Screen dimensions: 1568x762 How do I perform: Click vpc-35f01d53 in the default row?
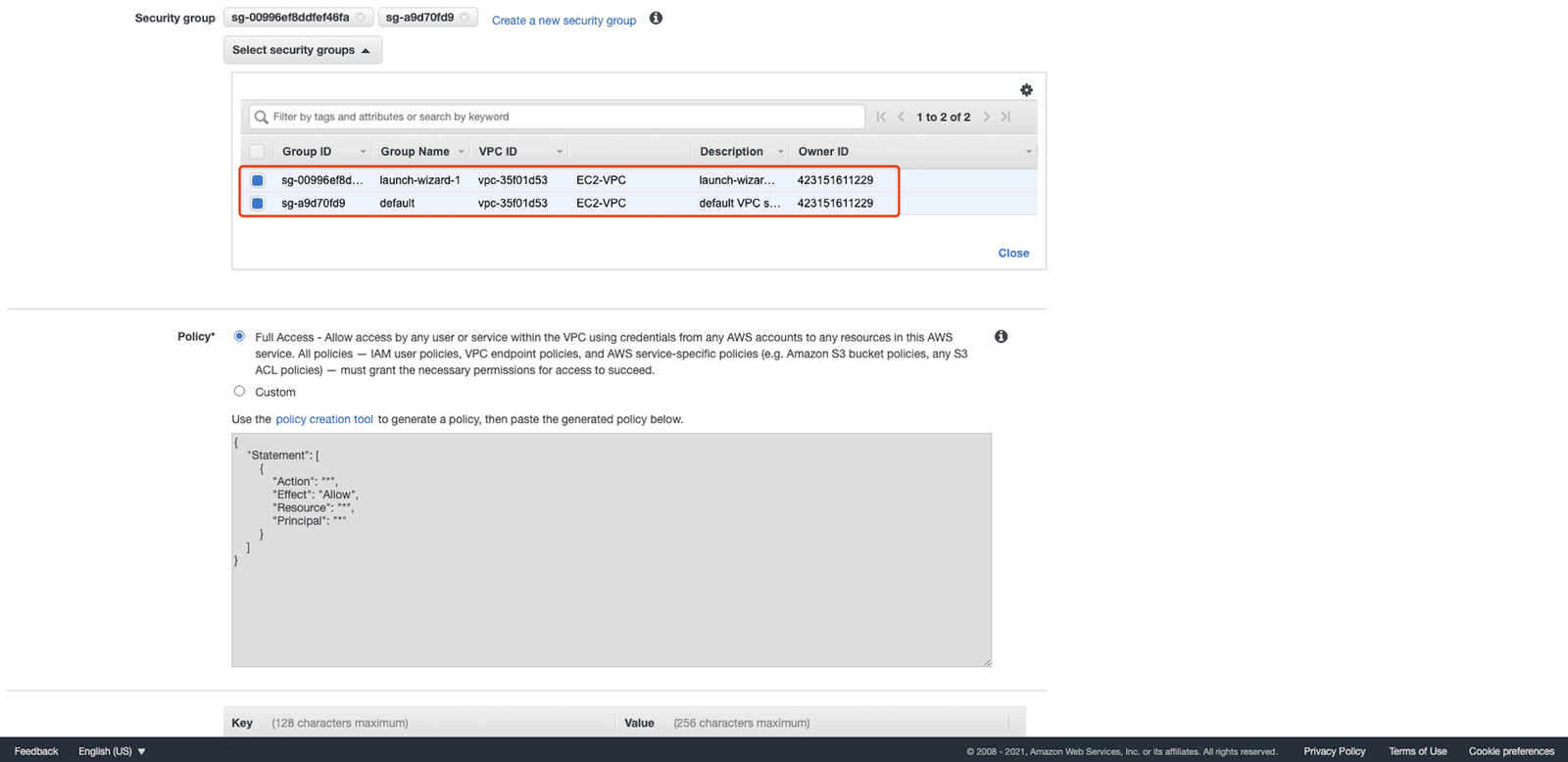pyautogui.click(x=513, y=204)
